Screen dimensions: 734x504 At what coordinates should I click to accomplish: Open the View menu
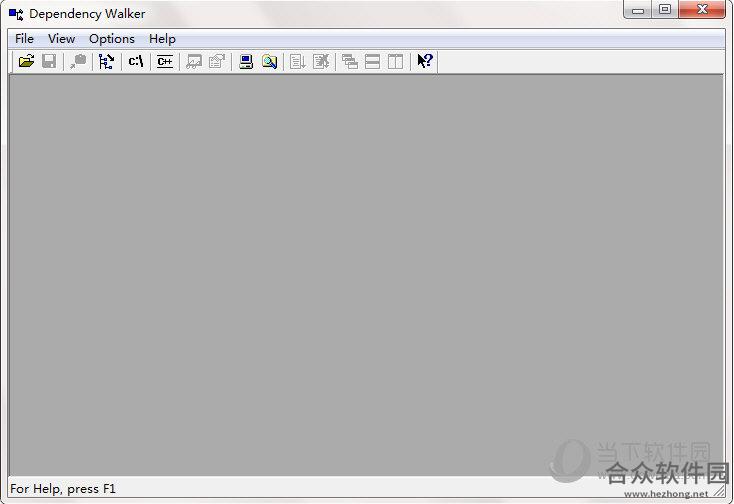(61, 39)
